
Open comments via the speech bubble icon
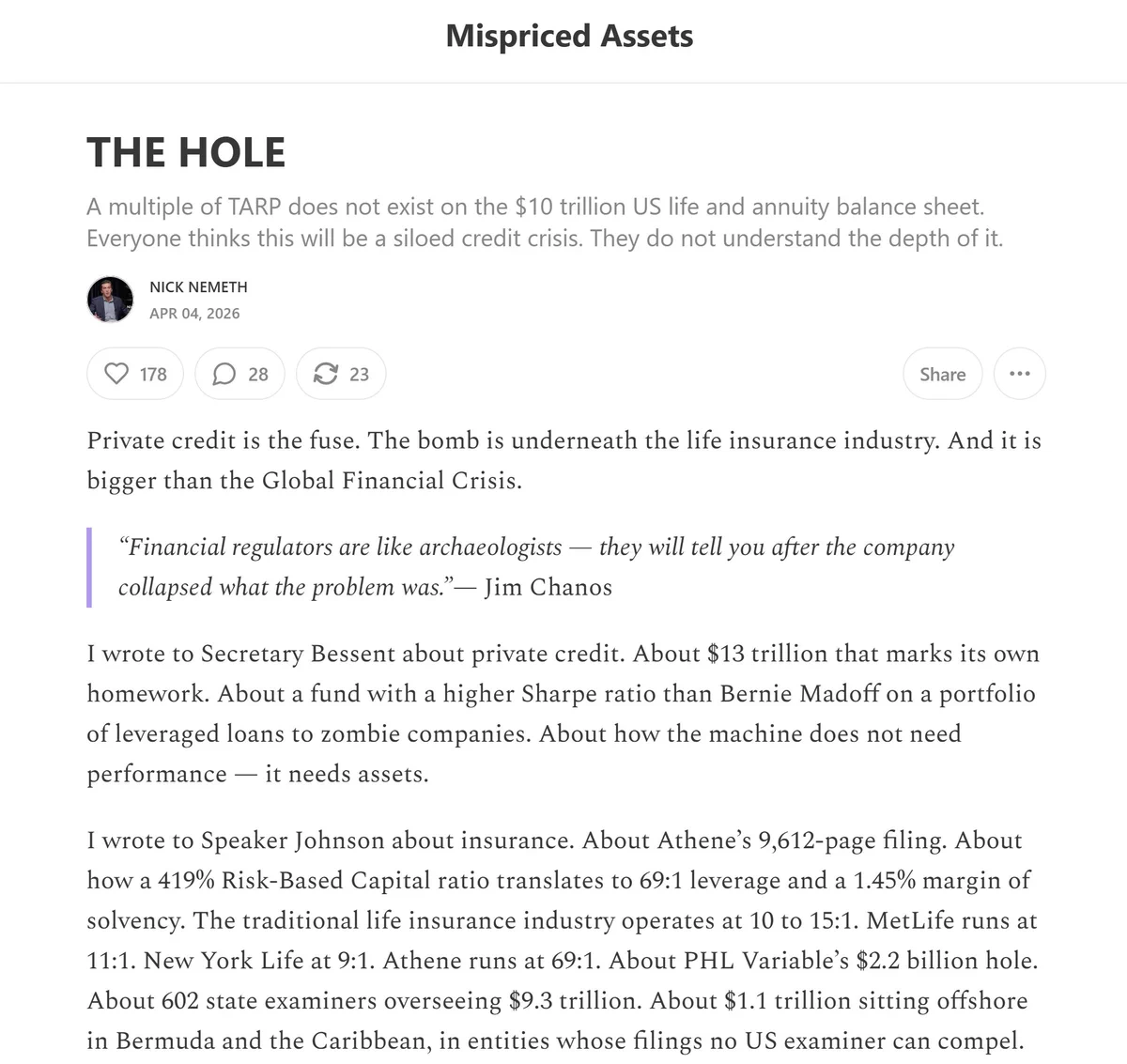pos(224,374)
